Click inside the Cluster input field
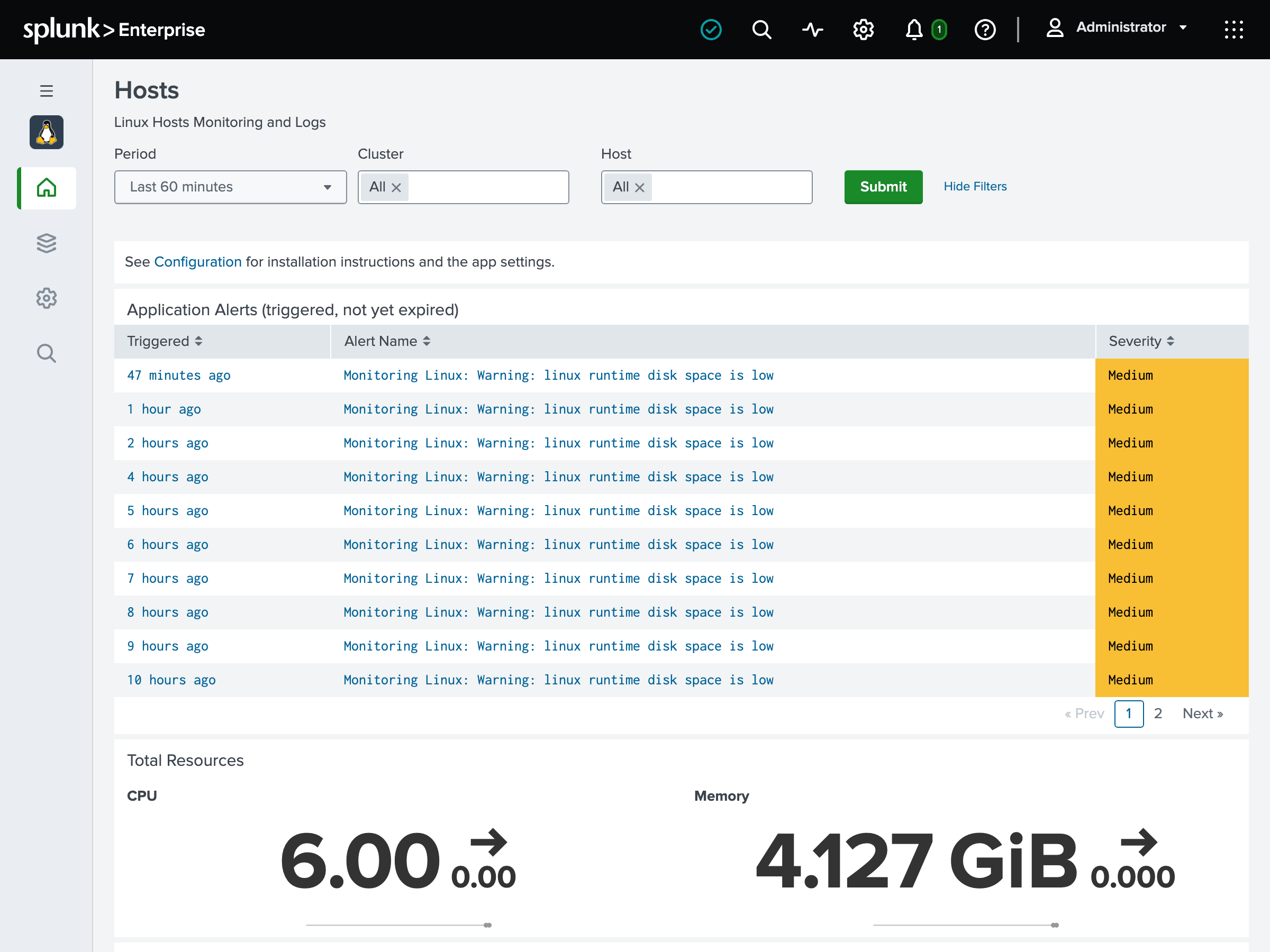 [x=464, y=187]
